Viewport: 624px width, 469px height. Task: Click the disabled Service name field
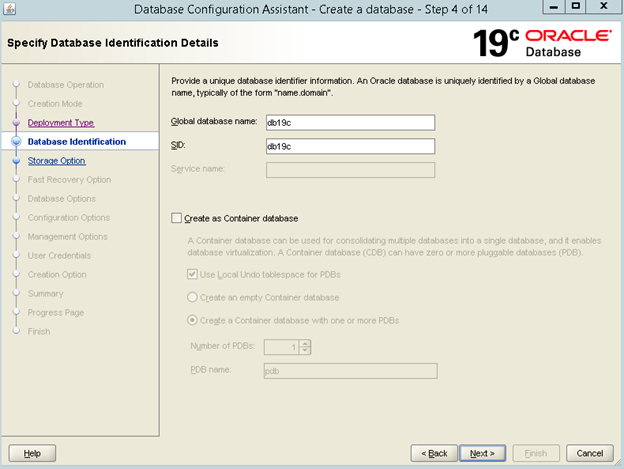pos(350,170)
